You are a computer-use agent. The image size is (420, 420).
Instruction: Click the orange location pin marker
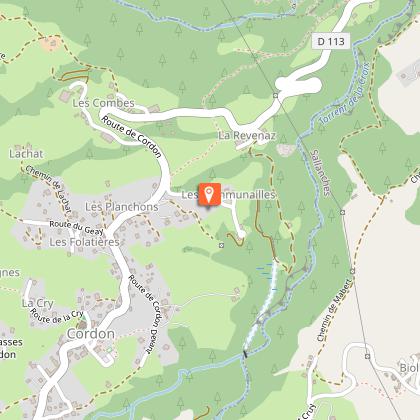tap(209, 194)
